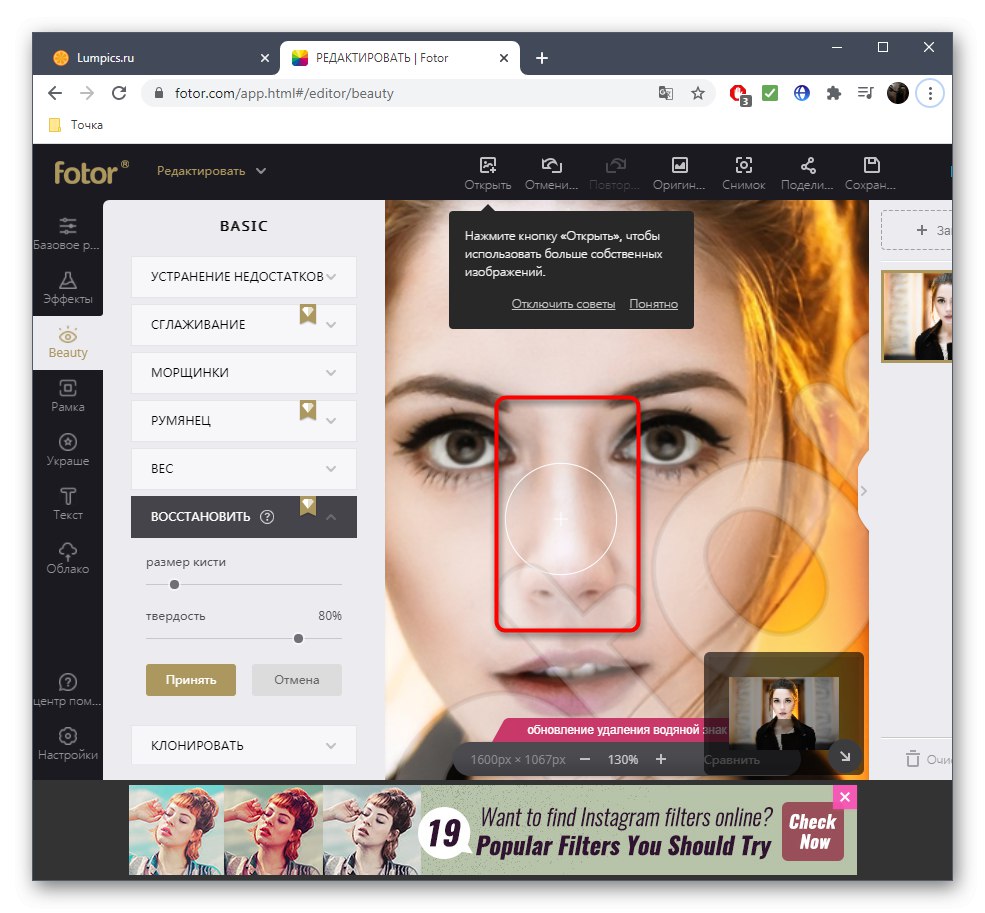Open the browser extensions puzzle icon

pos(834,94)
